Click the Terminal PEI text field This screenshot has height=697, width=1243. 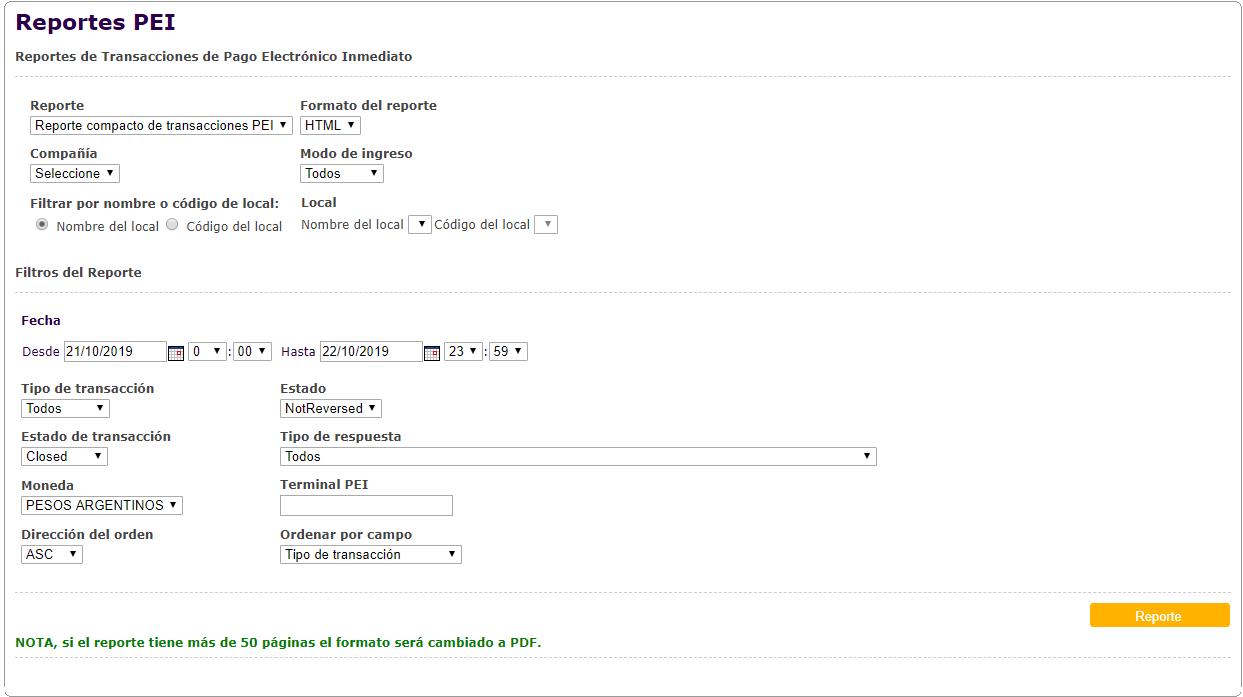point(366,506)
